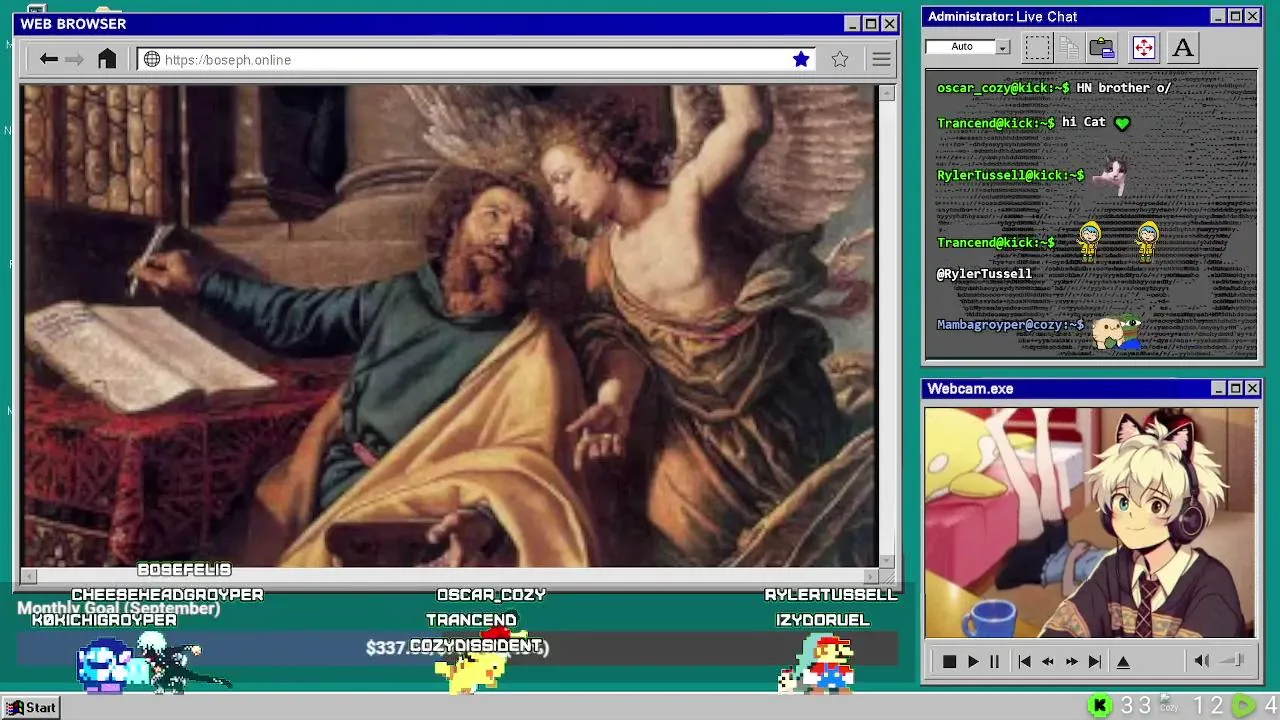Viewport: 1280px width, 720px height.
Task: Click the browser horizontal scrollbar right arrow
Action: click(870, 576)
